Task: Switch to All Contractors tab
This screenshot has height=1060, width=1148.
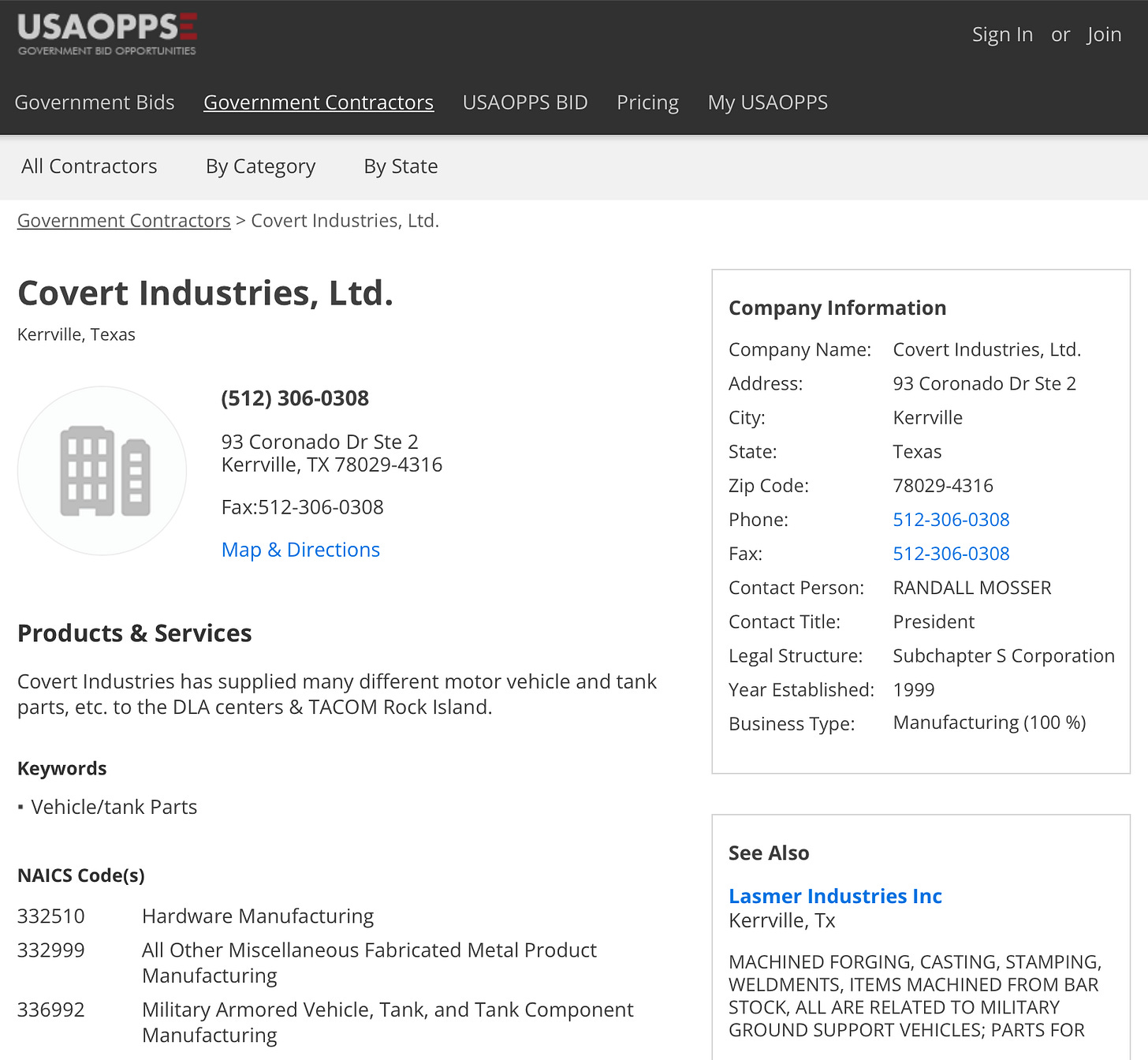Action: 89,166
